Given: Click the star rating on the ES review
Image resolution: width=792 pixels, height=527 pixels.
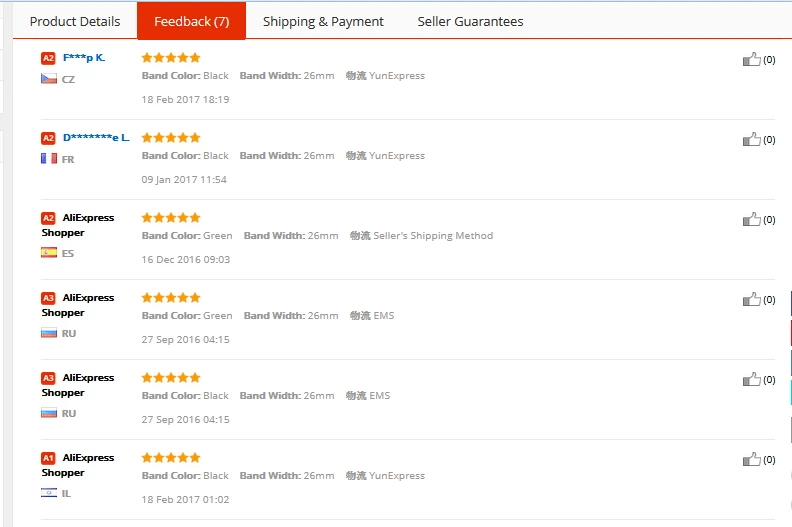Looking at the screenshot, I should (171, 217).
